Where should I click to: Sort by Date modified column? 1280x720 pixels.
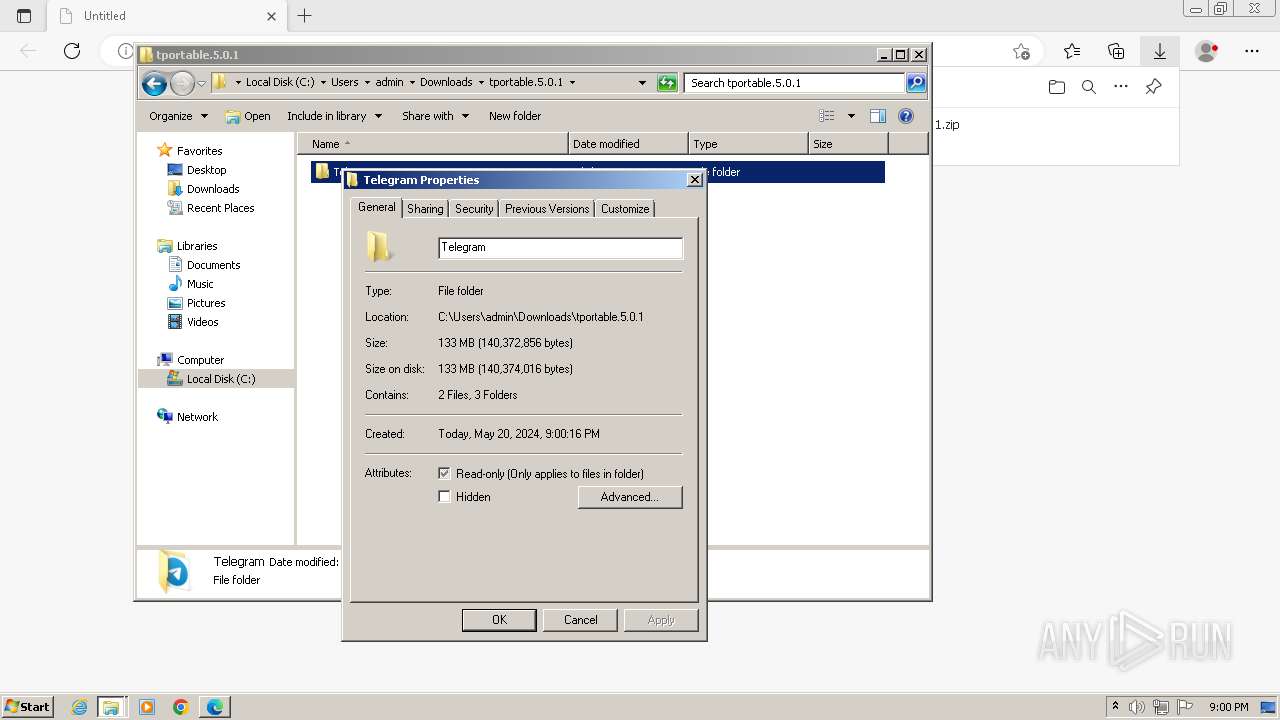(628, 144)
